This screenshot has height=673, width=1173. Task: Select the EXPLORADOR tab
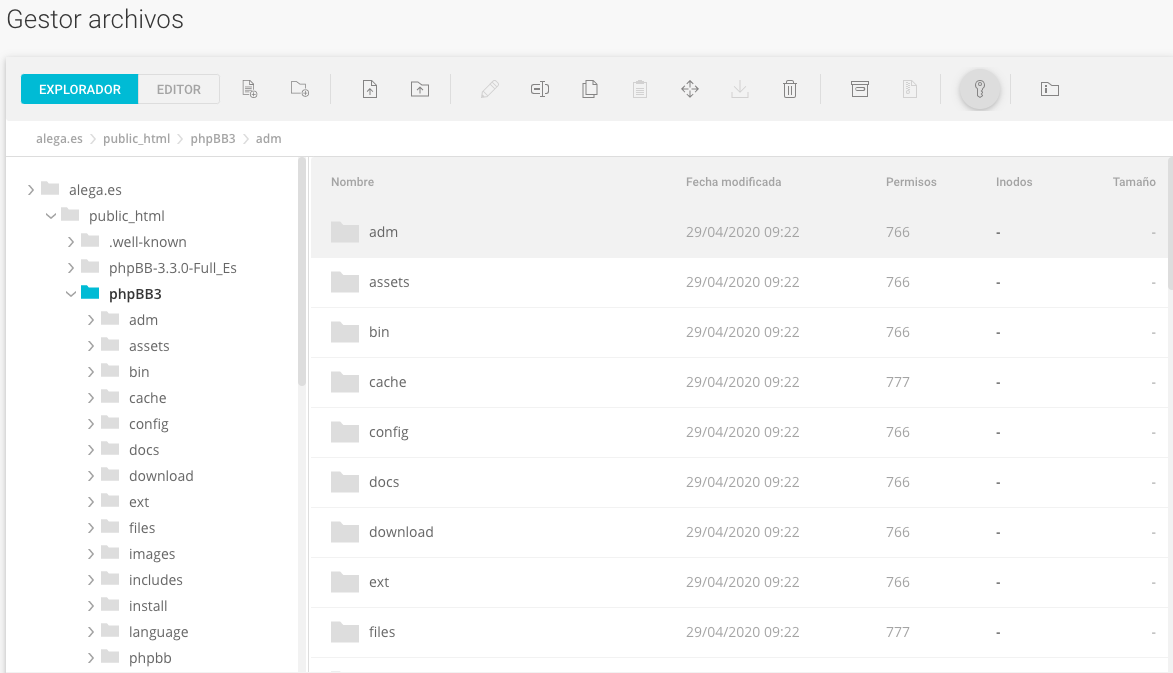pos(80,89)
